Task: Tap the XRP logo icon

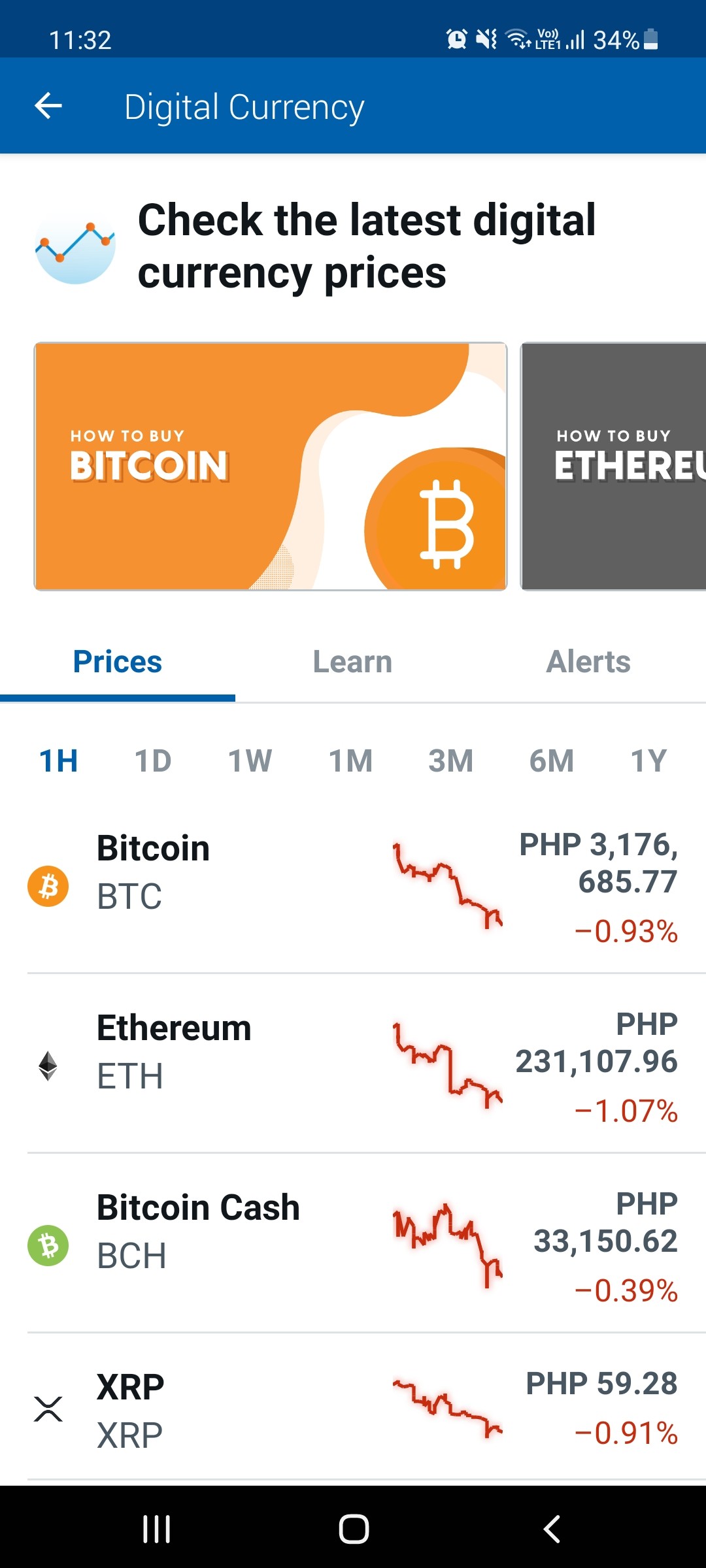Action: [48, 1409]
